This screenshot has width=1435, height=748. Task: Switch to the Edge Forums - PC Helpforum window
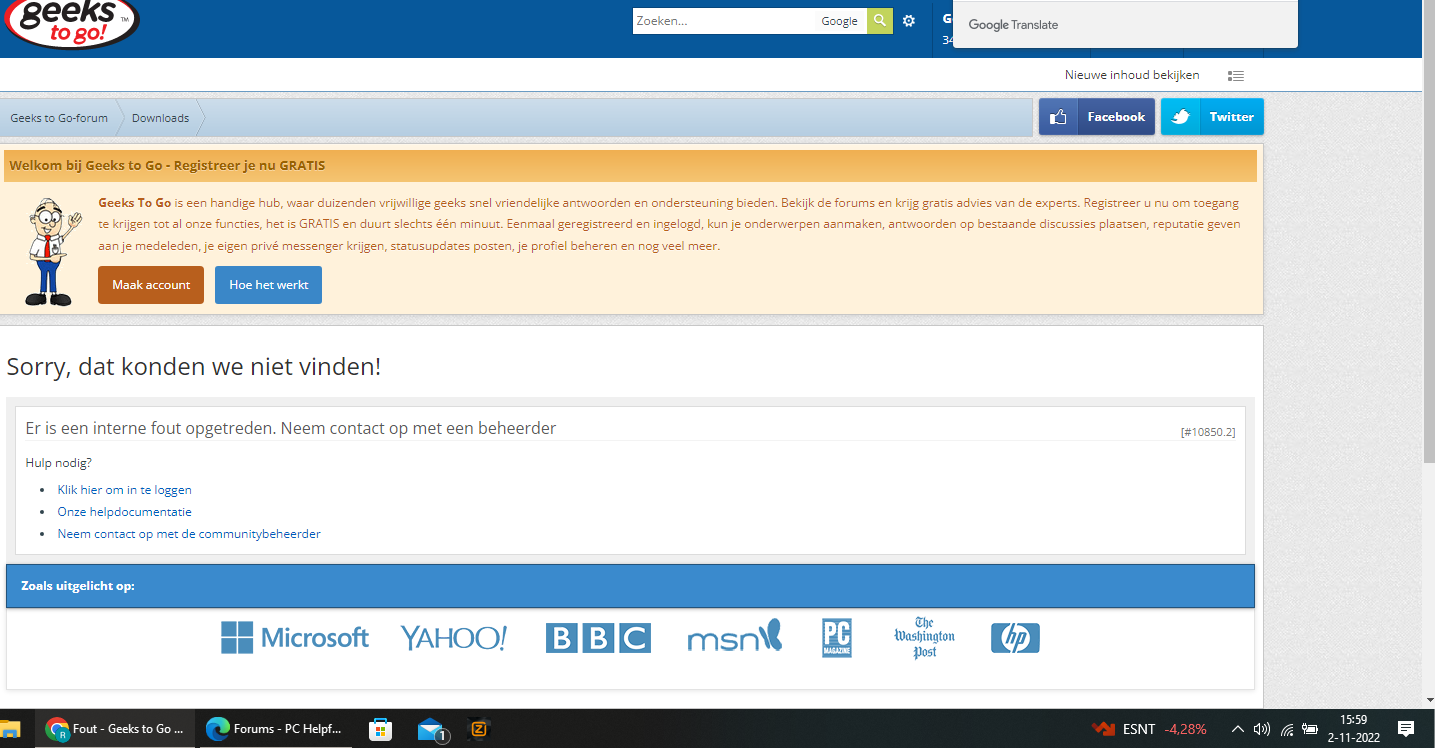(274, 729)
